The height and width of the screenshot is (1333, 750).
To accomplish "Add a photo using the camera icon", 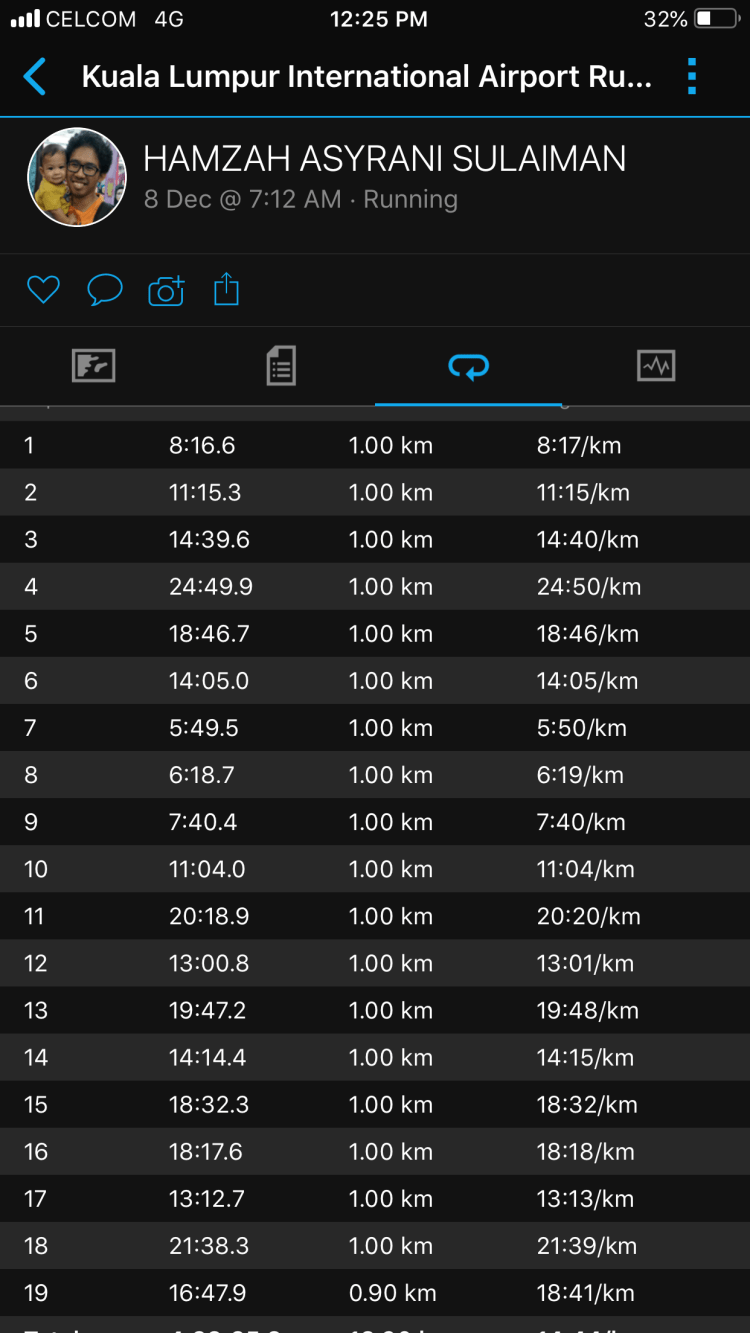I will click(166, 290).
